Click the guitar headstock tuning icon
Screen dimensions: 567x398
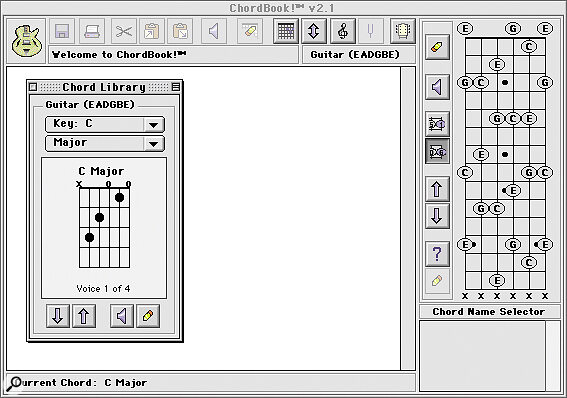(x=403, y=31)
